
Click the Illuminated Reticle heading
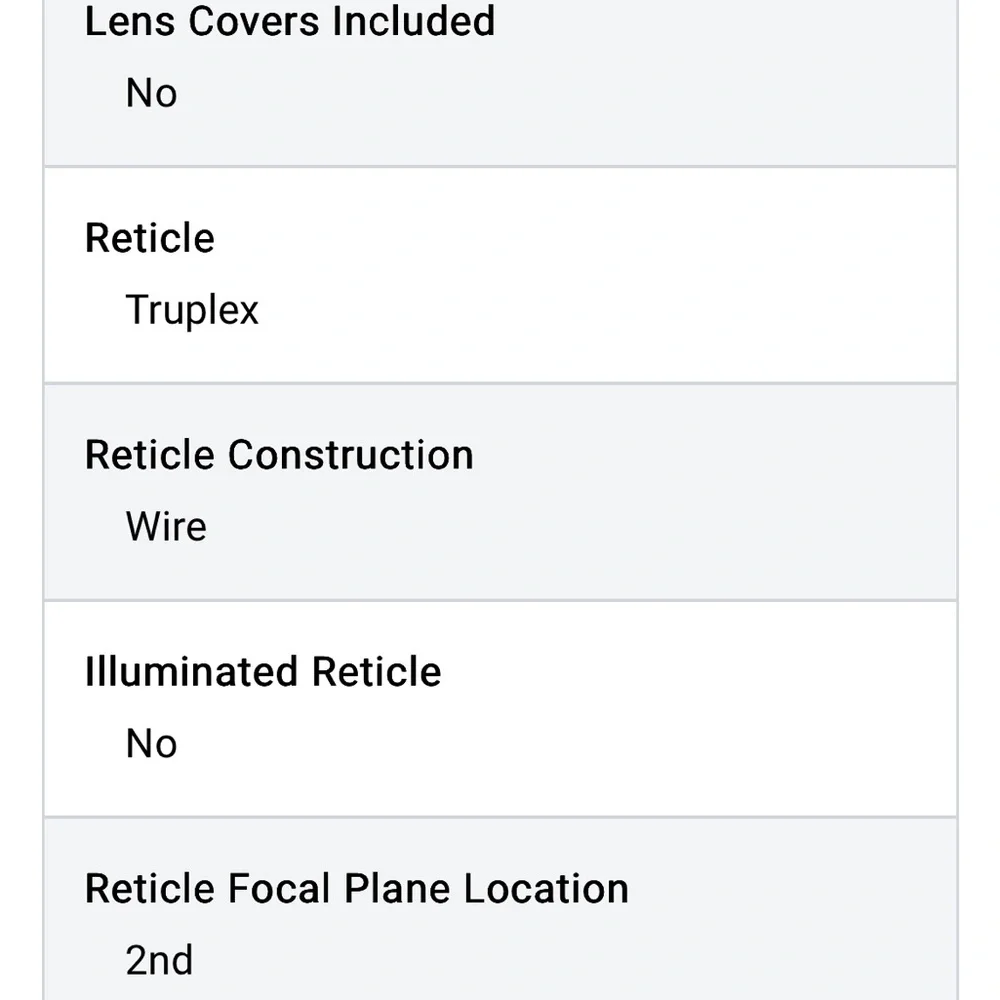(x=263, y=672)
